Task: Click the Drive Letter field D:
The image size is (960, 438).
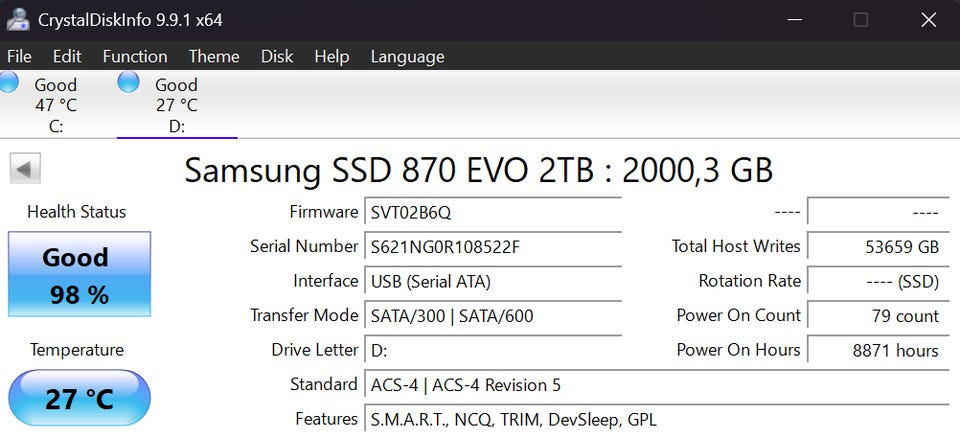Action: (493, 350)
